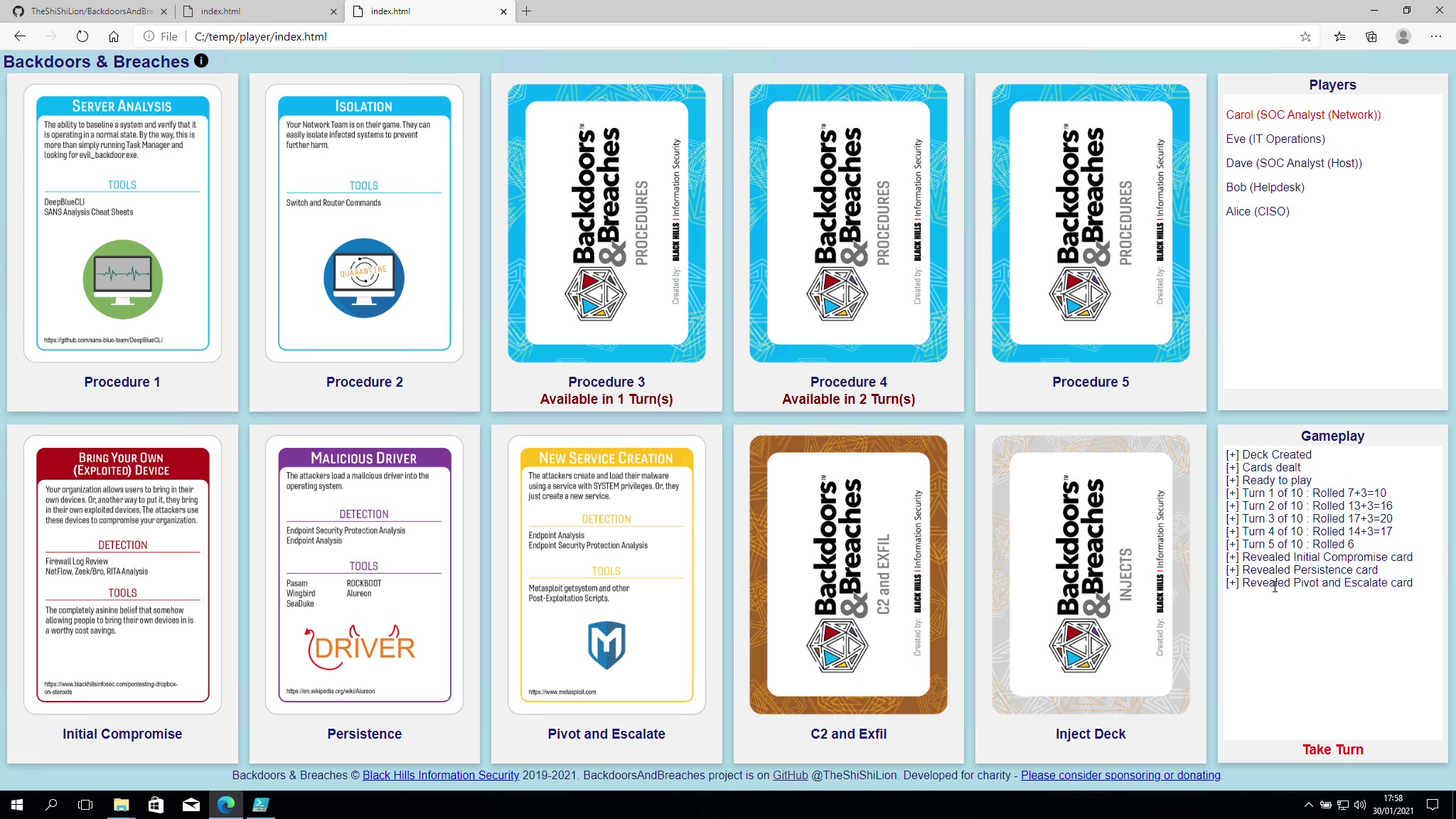This screenshot has height=819, width=1456.
Task: Expand Revealed Persistence card log entry
Action: pos(1232,570)
